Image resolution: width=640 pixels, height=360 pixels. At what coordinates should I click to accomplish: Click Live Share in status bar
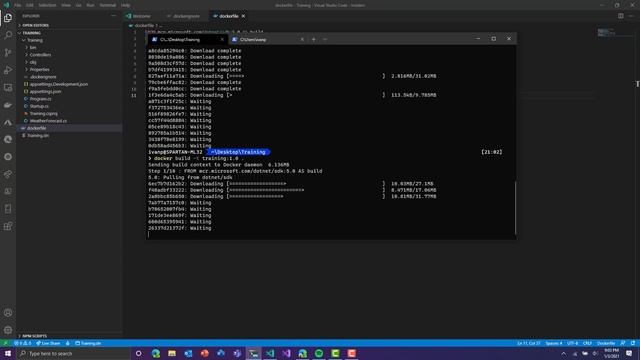(x=48, y=343)
